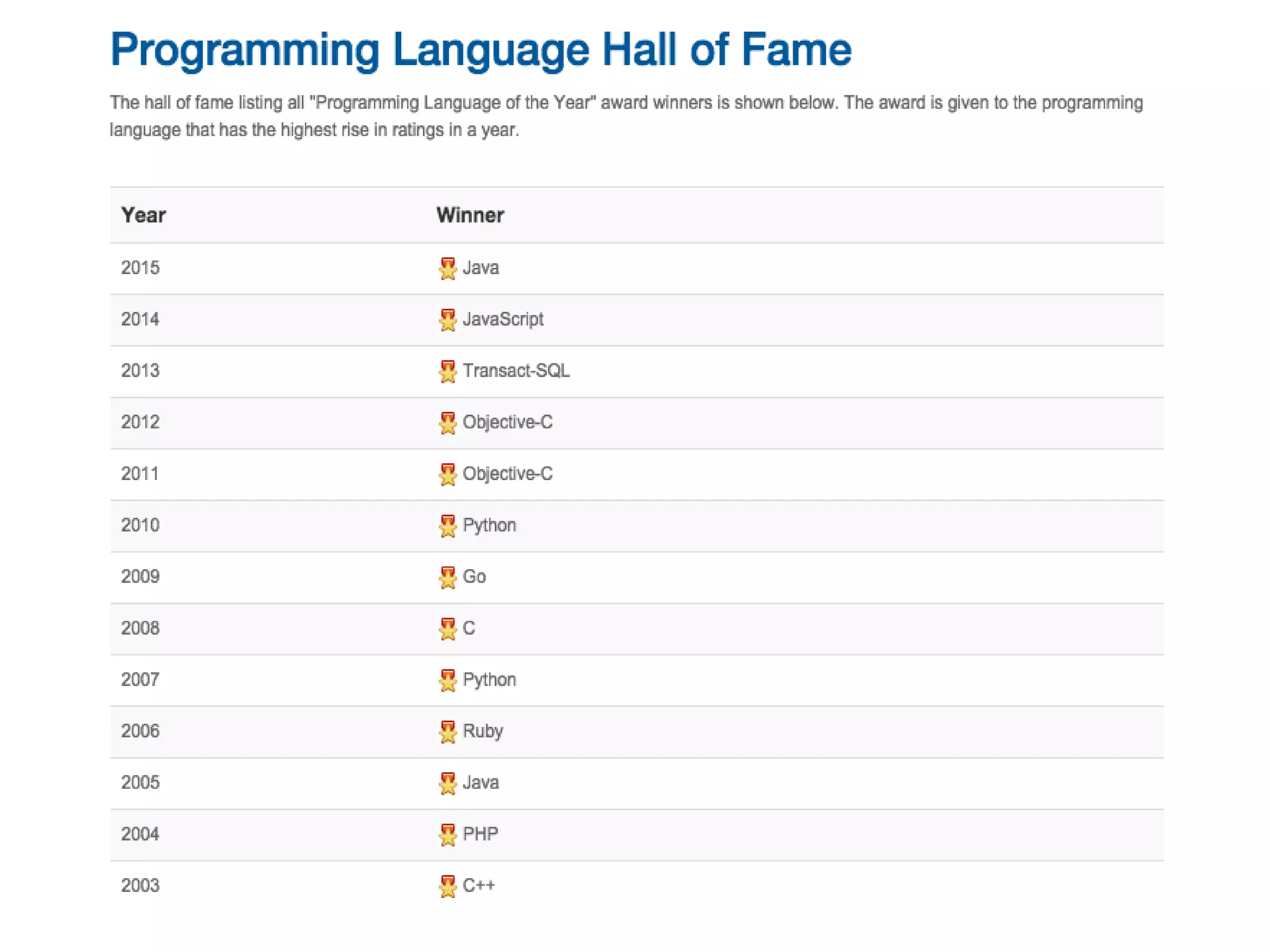Click the 2003 year cell
The image size is (1270, 952).
tap(140, 886)
